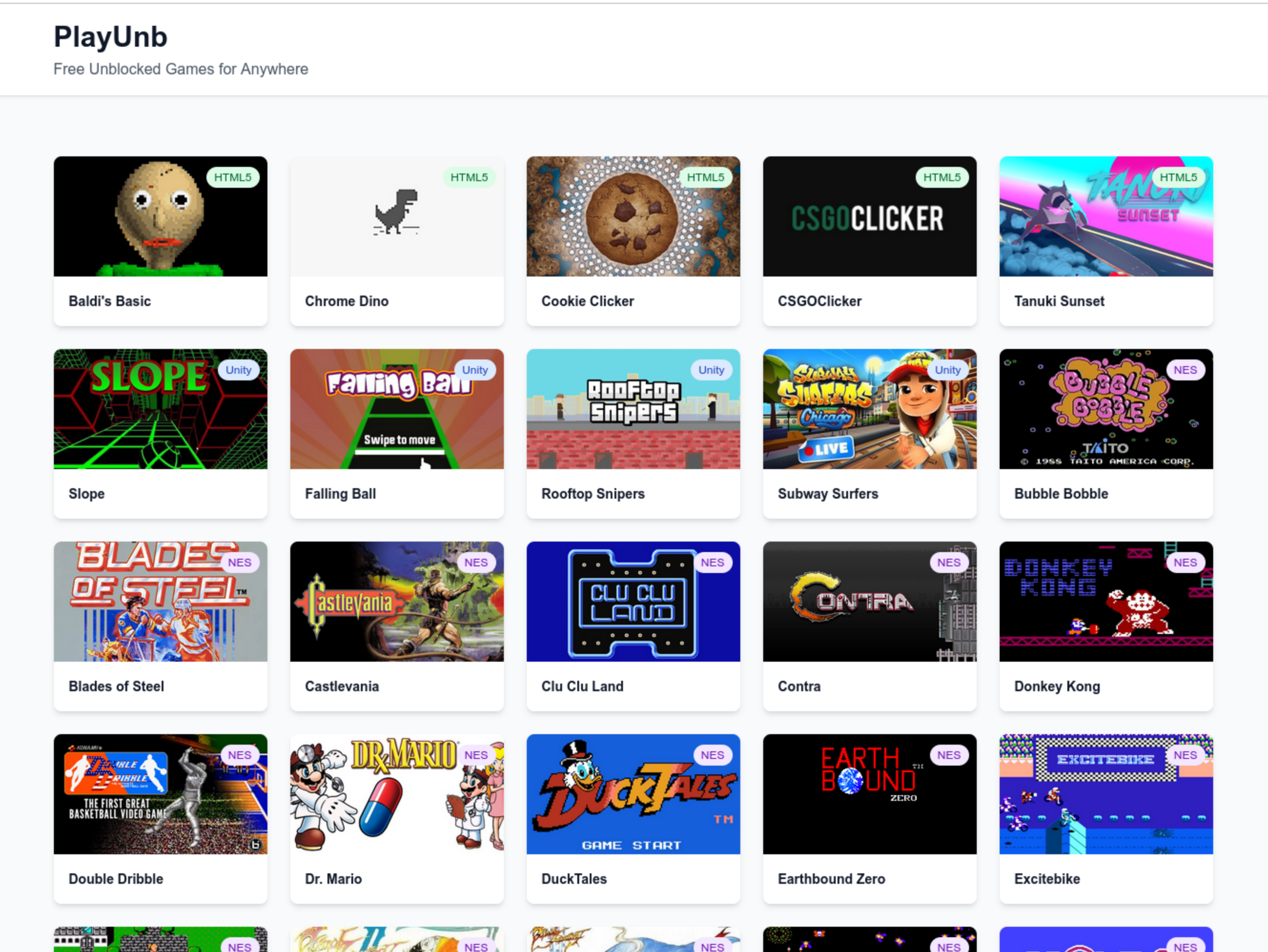This screenshot has height=952, width=1268.
Task: Click the Dr. Mario title text
Action: [333, 879]
